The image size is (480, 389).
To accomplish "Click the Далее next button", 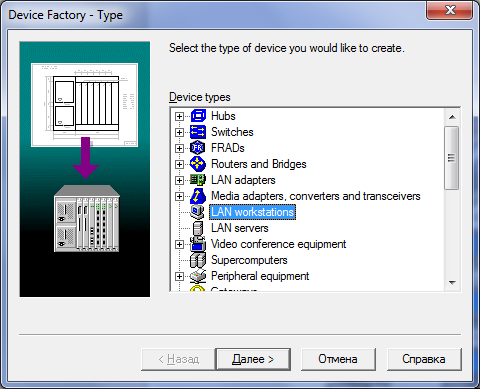I will 253,359.
